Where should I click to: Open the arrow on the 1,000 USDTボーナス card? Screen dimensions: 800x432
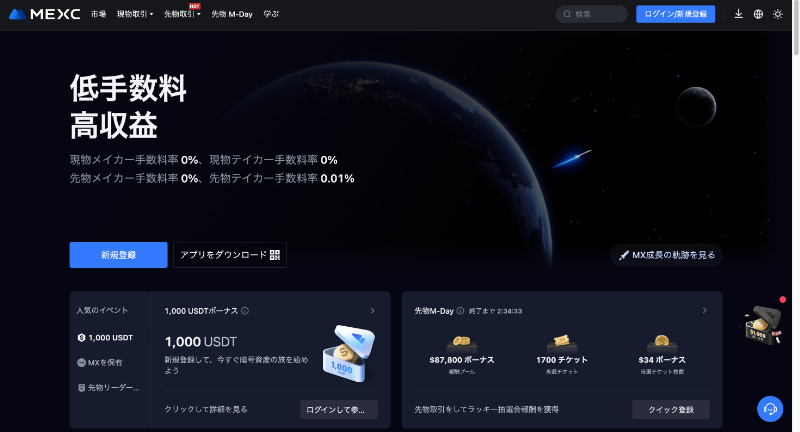point(372,311)
